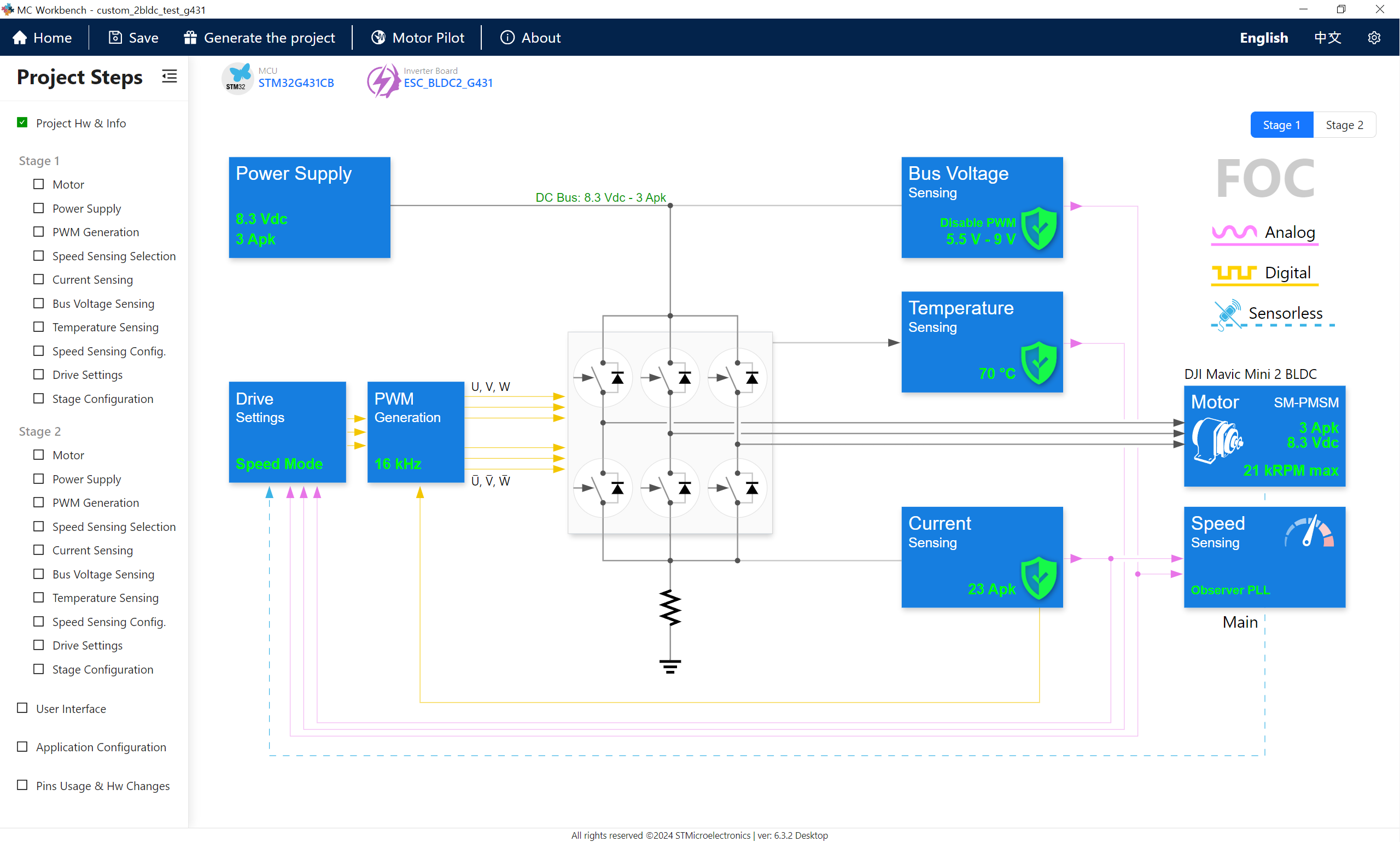The image size is (1400, 842).
Task: Click the shield icon on Bus Voltage Sensing
Action: click(x=1039, y=230)
